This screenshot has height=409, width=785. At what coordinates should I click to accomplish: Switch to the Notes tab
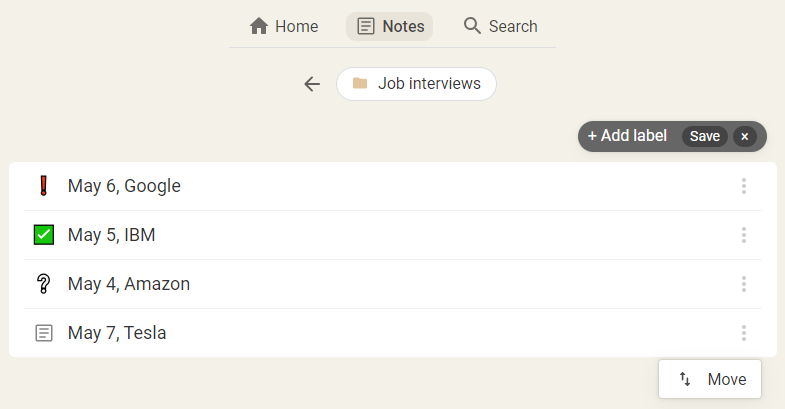tap(389, 26)
